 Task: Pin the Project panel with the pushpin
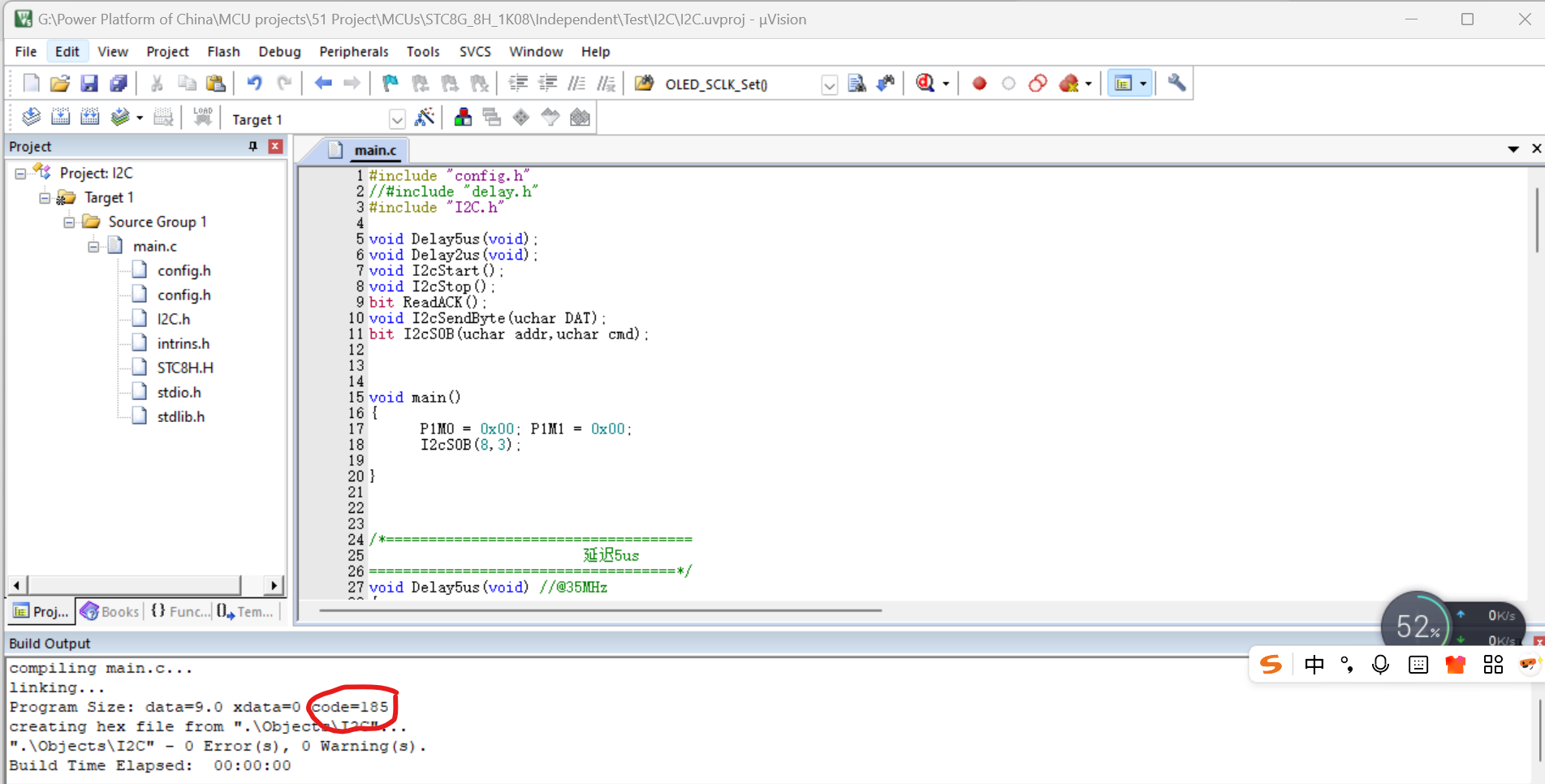tap(252, 146)
